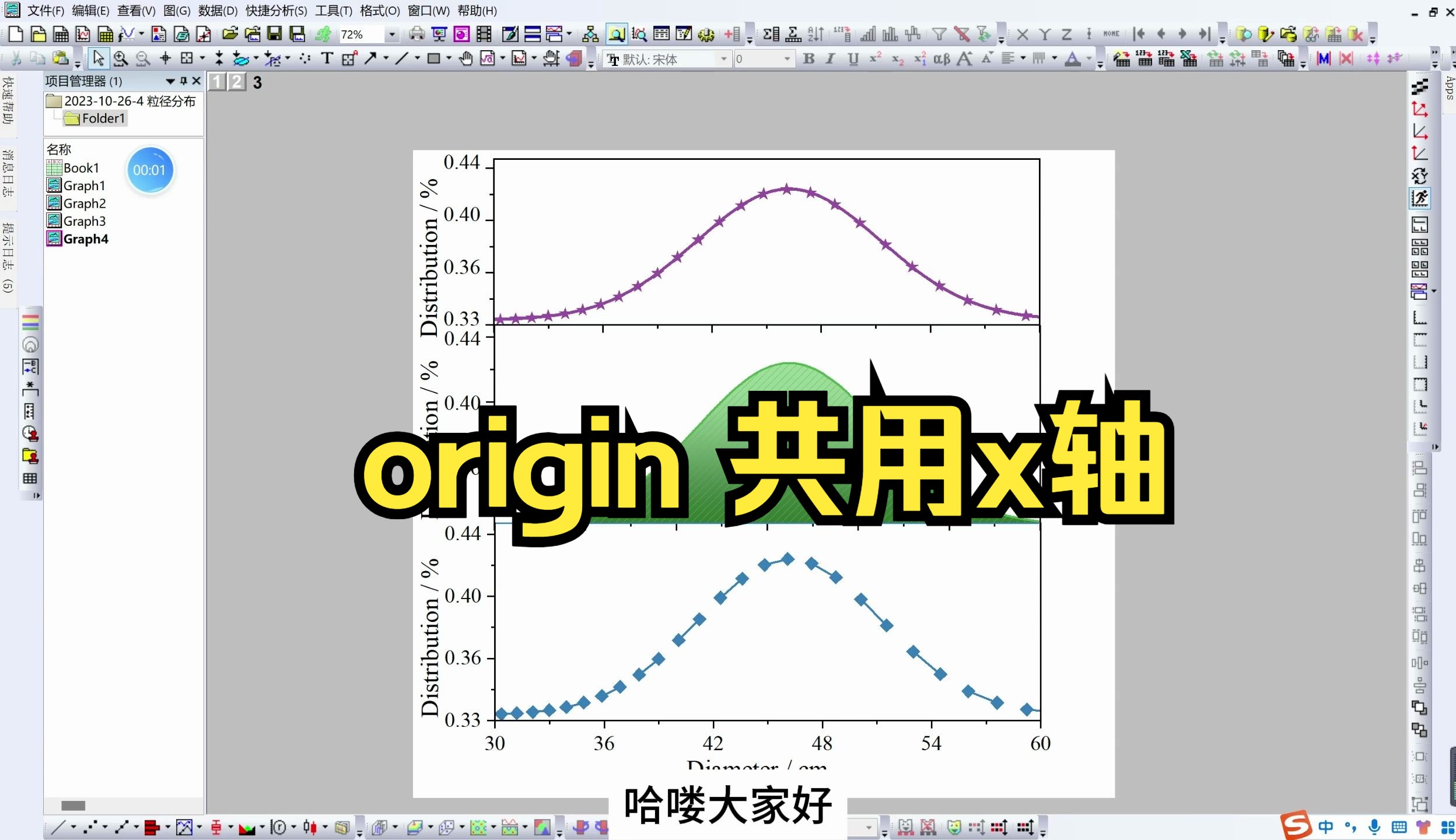Set column as X with the X icon
This screenshot has width=1456, height=840.
[x=1022, y=34]
